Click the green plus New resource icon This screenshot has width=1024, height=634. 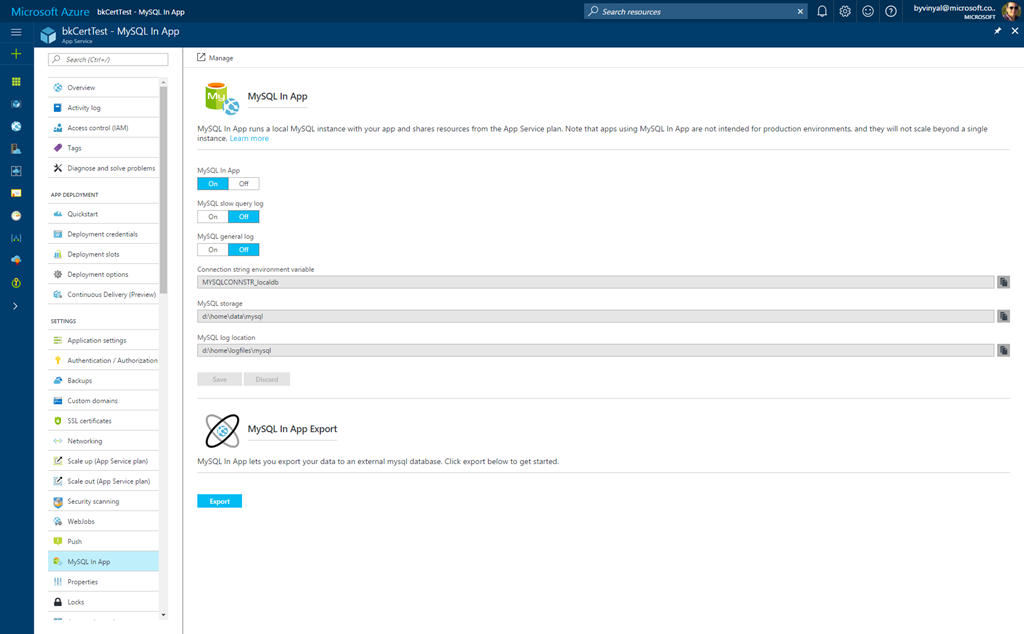(x=16, y=54)
